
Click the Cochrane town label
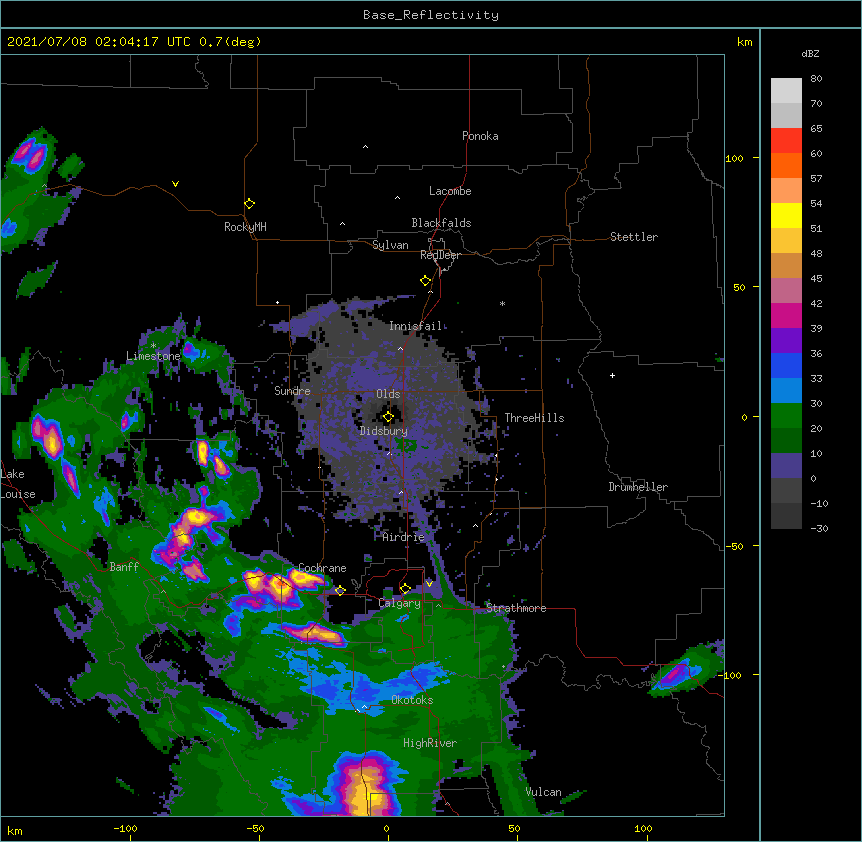point(322,568)
